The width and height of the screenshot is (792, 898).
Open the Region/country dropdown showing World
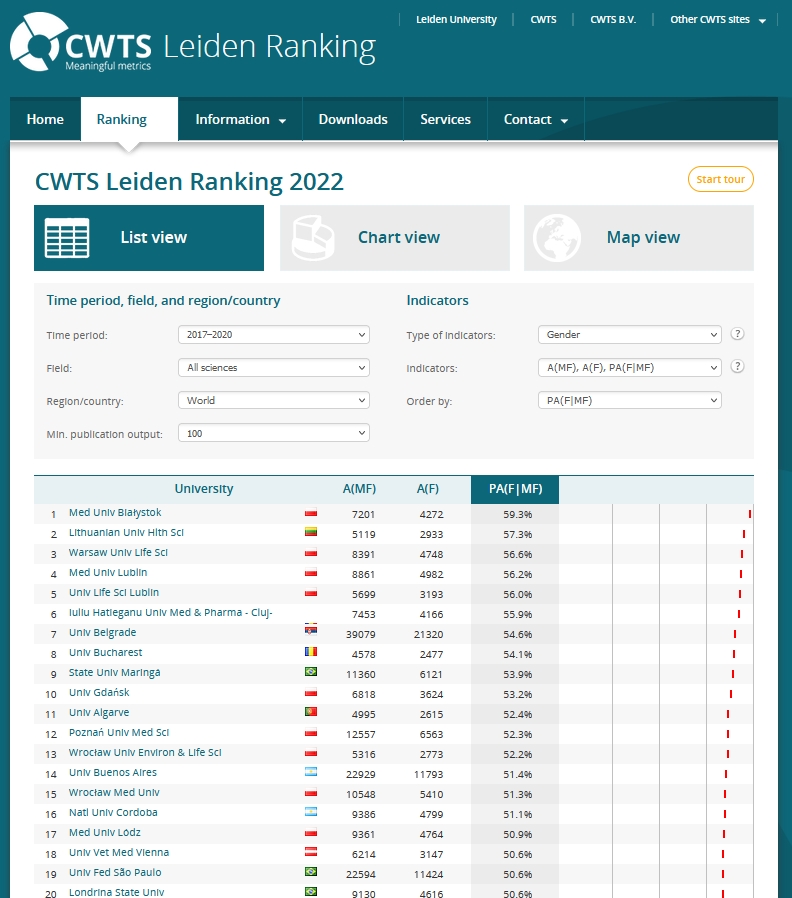coord(274,400)
